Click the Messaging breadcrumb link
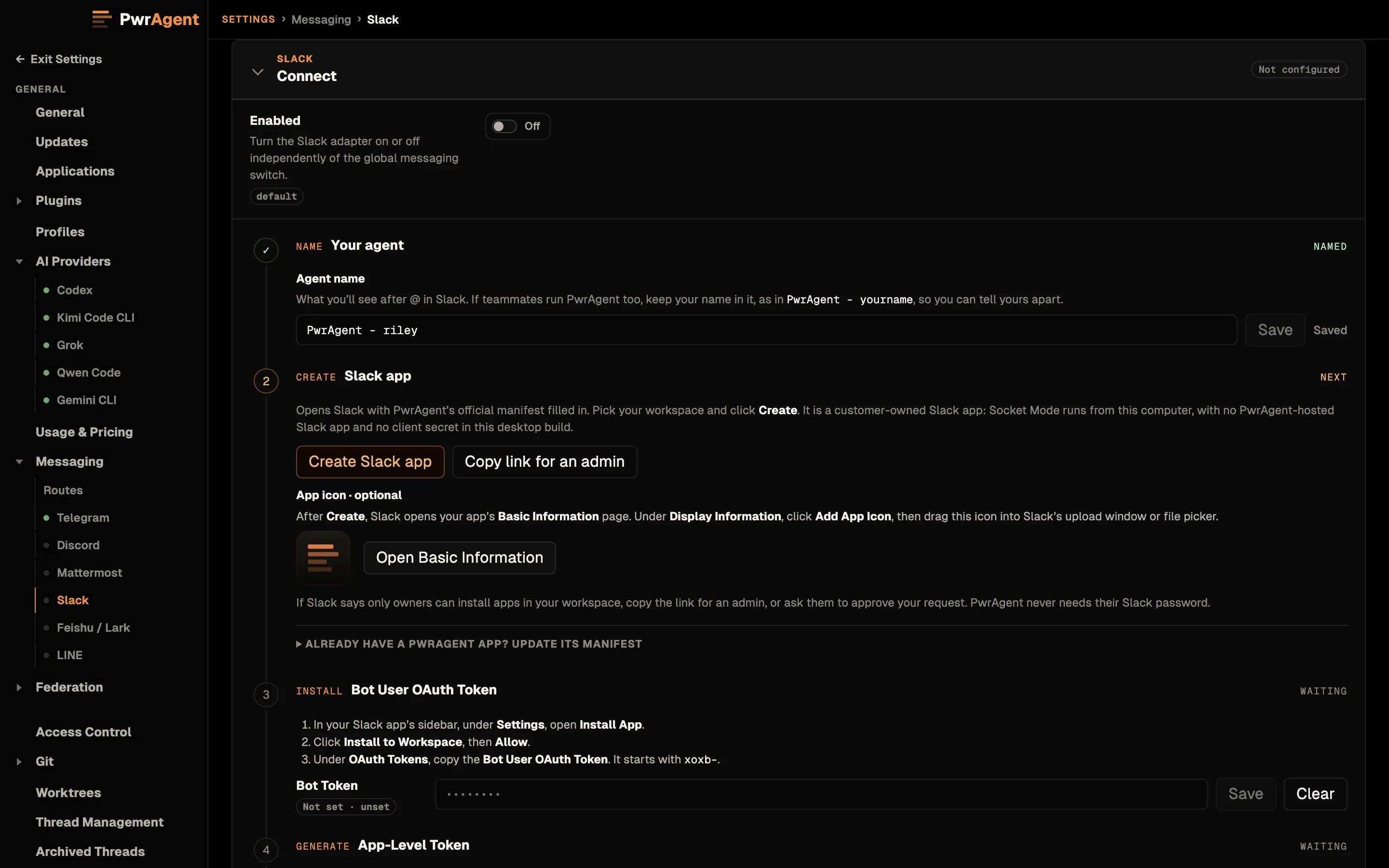Image resolution: width=1389 pixels, height=868 pixels. tap(321, 19)
